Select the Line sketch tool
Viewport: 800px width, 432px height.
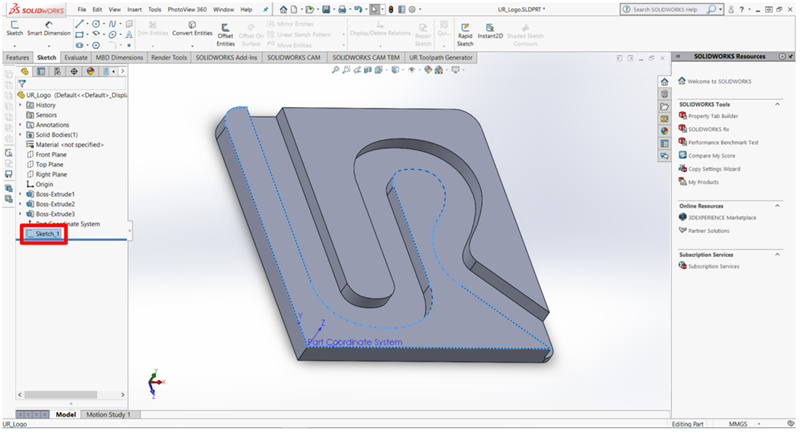[x=79, y=24]
